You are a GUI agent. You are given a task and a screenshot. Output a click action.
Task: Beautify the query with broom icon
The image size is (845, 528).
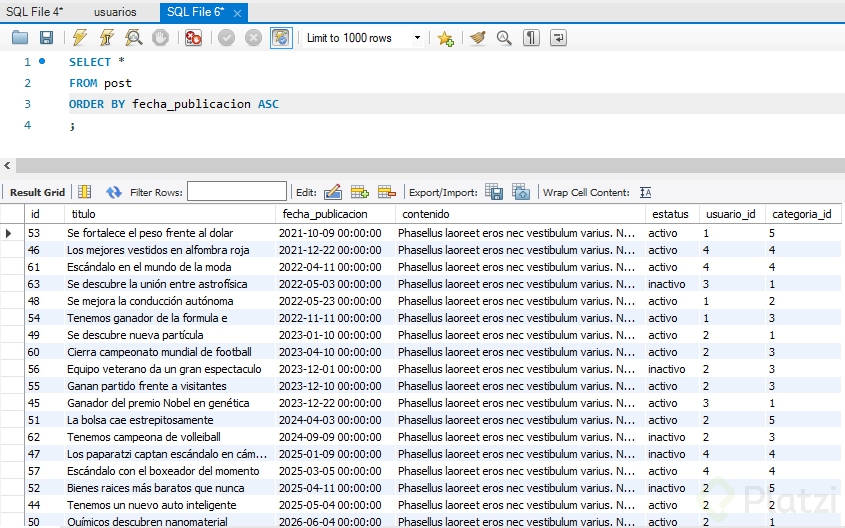click(x=477, y=38)
